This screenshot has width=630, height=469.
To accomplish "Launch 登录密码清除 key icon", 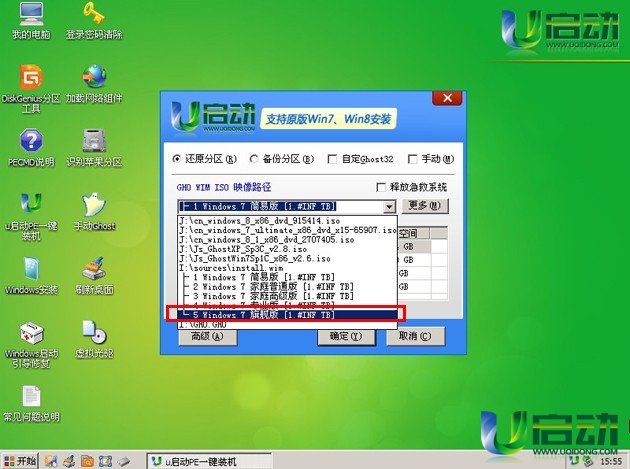I will click(94, 16).
